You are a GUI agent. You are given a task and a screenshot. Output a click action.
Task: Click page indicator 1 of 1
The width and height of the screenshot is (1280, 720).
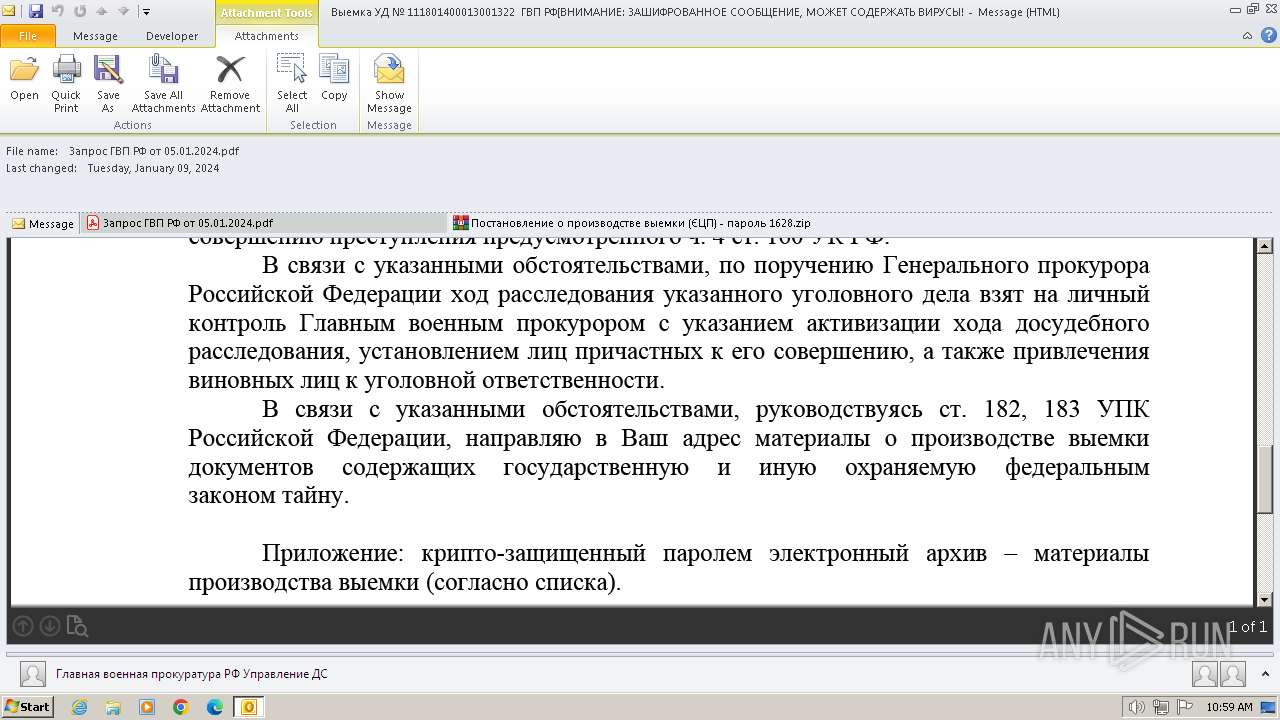coord(1247,627)
